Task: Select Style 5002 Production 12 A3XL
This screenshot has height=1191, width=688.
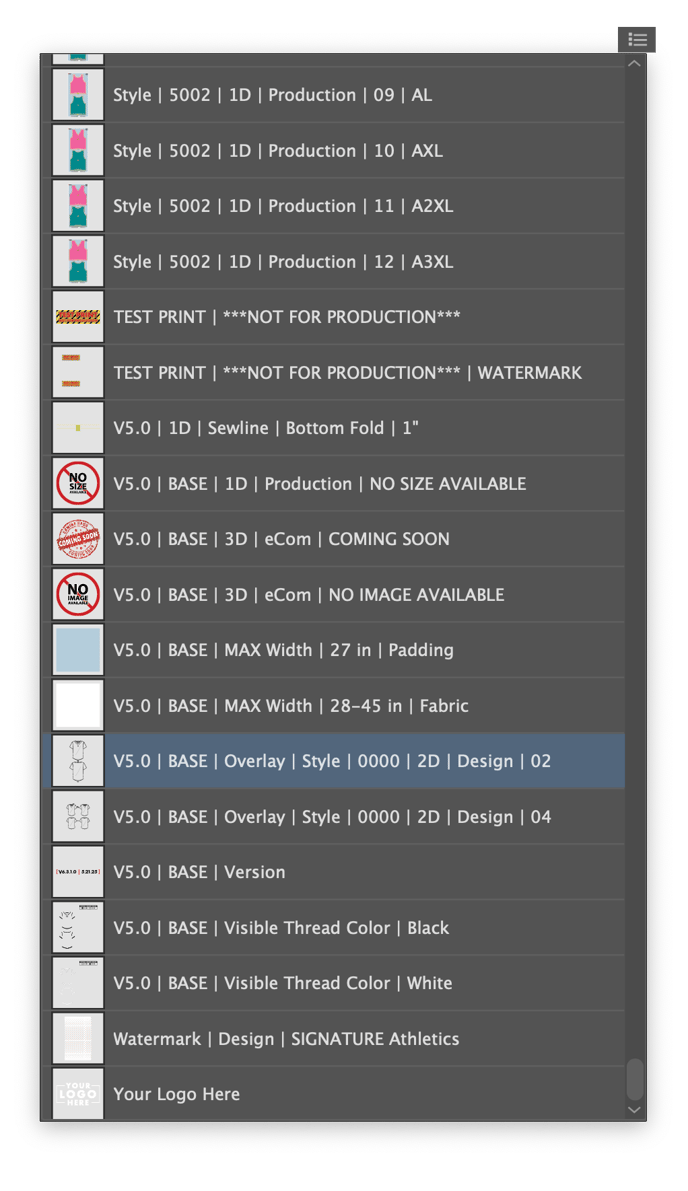Action: click(283, 262)
